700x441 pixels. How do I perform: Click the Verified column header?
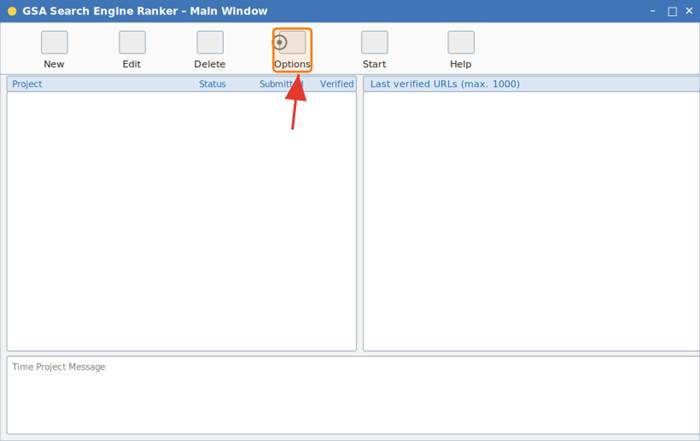[x=337, y=84]
